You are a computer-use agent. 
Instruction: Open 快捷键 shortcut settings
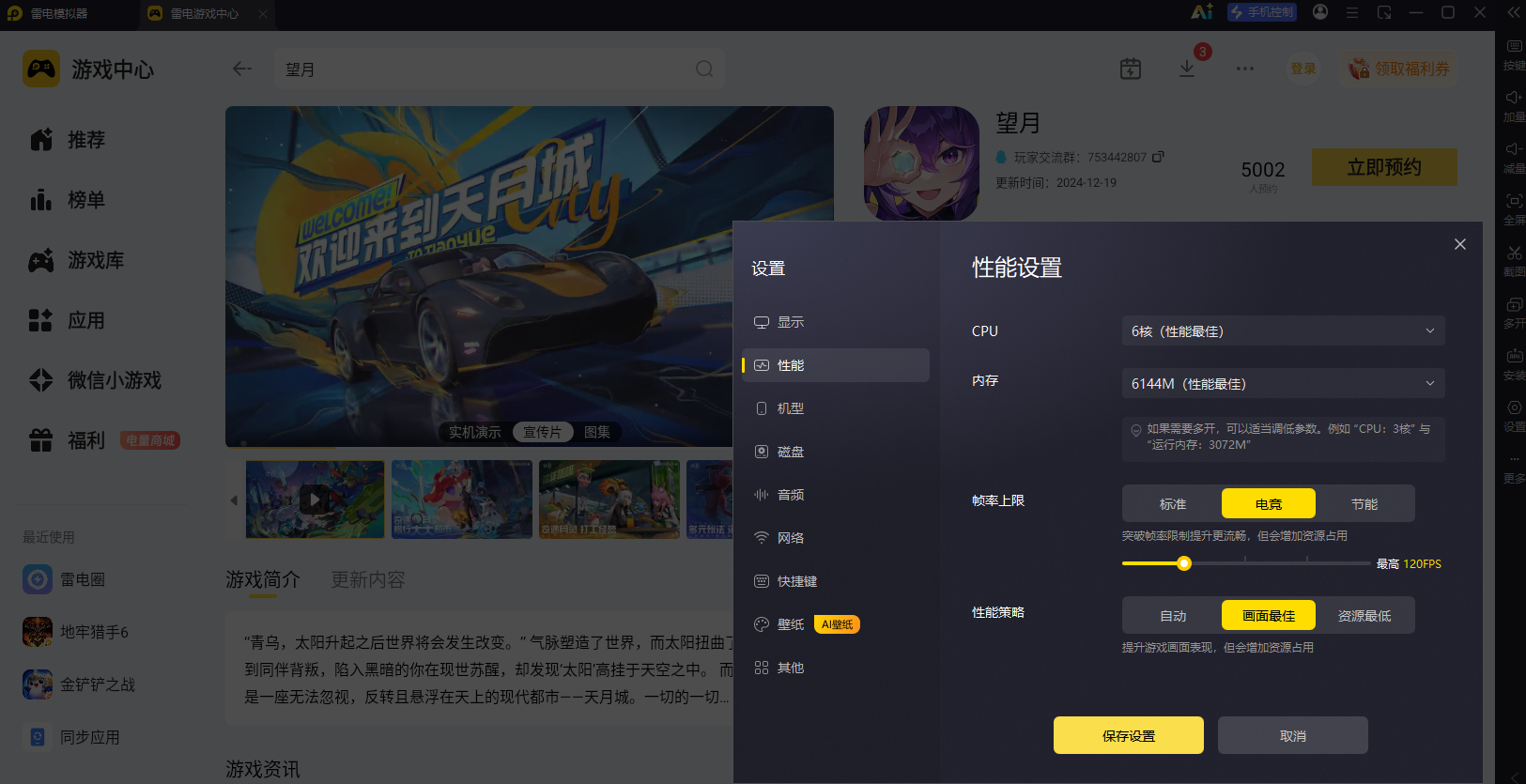pyautogui.click(x=836, y=581)
